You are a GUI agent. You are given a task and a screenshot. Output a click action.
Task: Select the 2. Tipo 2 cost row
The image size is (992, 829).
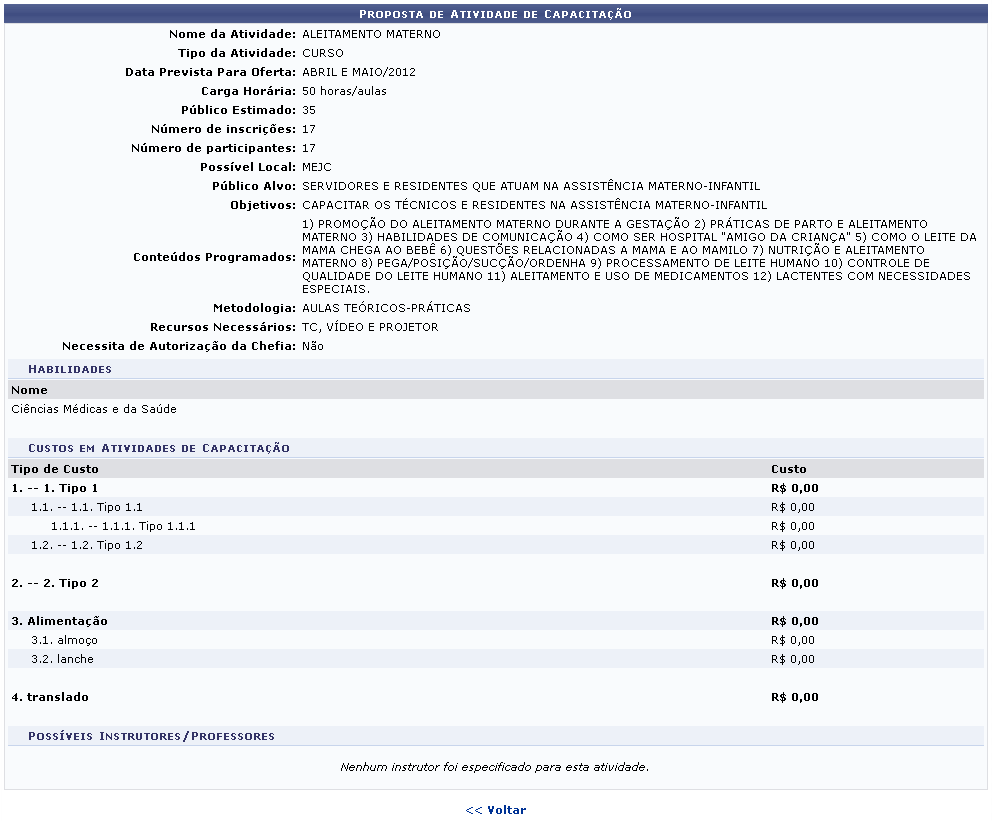tap(55, 583)
